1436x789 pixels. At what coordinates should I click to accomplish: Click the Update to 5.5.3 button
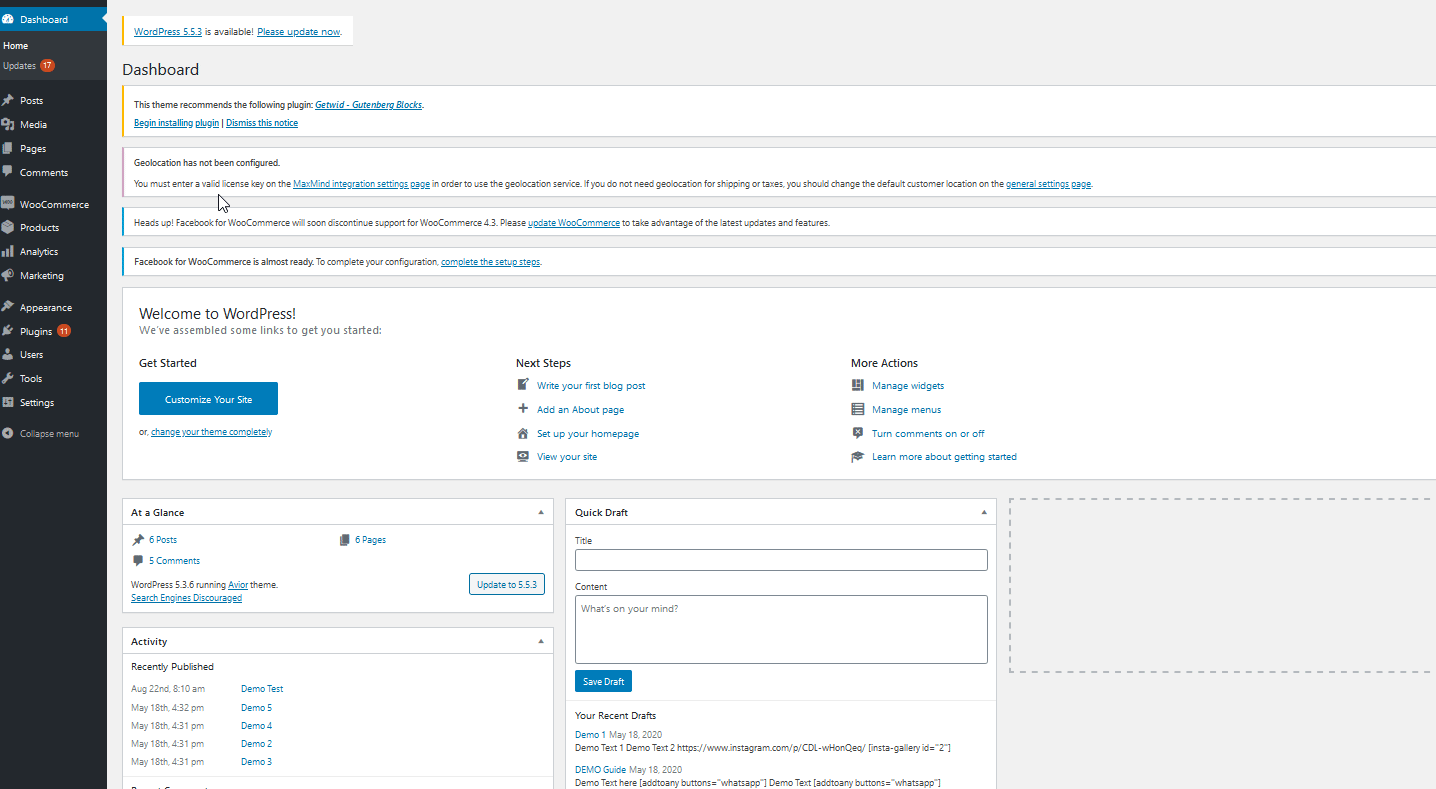click(x=507, y=584)
